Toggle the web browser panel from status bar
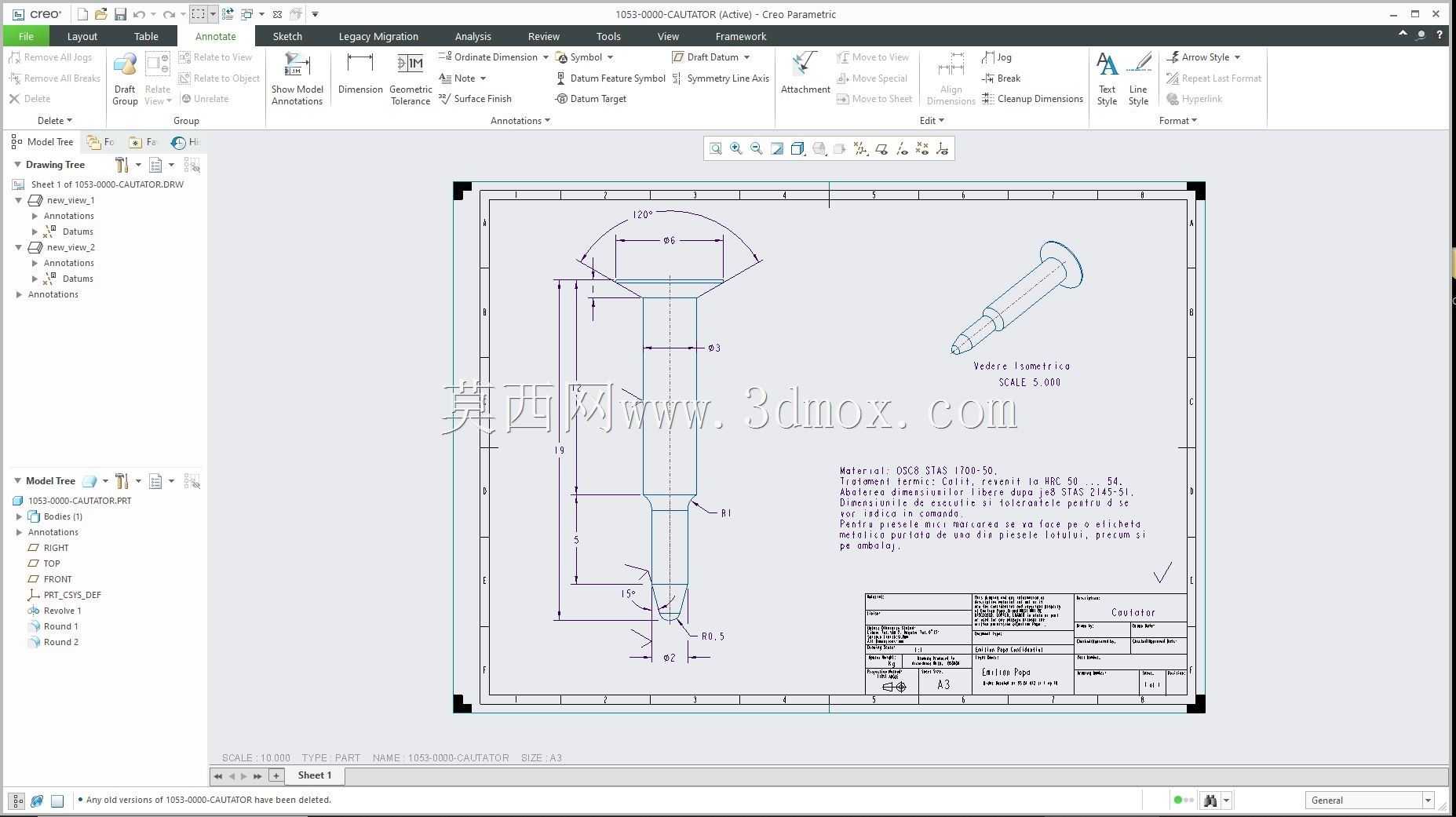This screenshot has width=1456, height=817. pyautogui.click(x=37, y=801)
